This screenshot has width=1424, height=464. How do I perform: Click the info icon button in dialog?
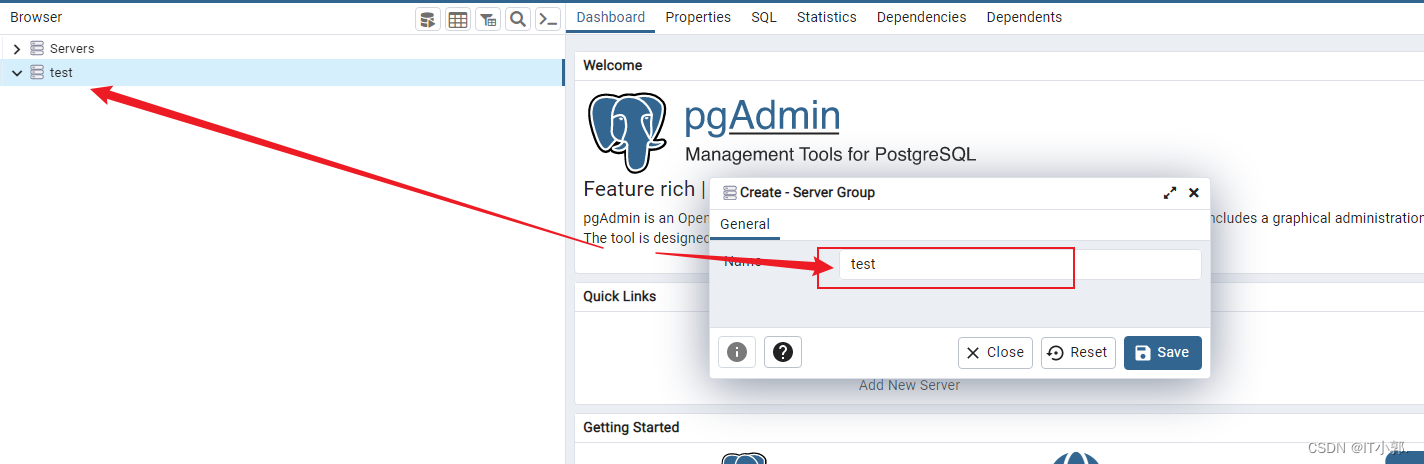pos(737,352)
